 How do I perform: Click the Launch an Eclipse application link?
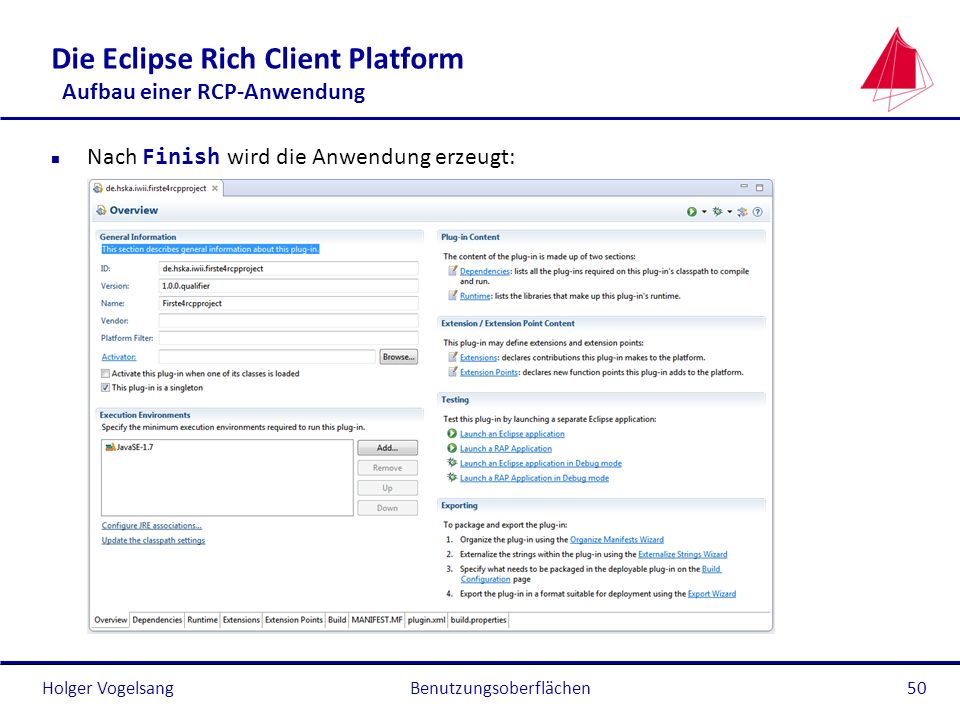(x=512, y=433)
